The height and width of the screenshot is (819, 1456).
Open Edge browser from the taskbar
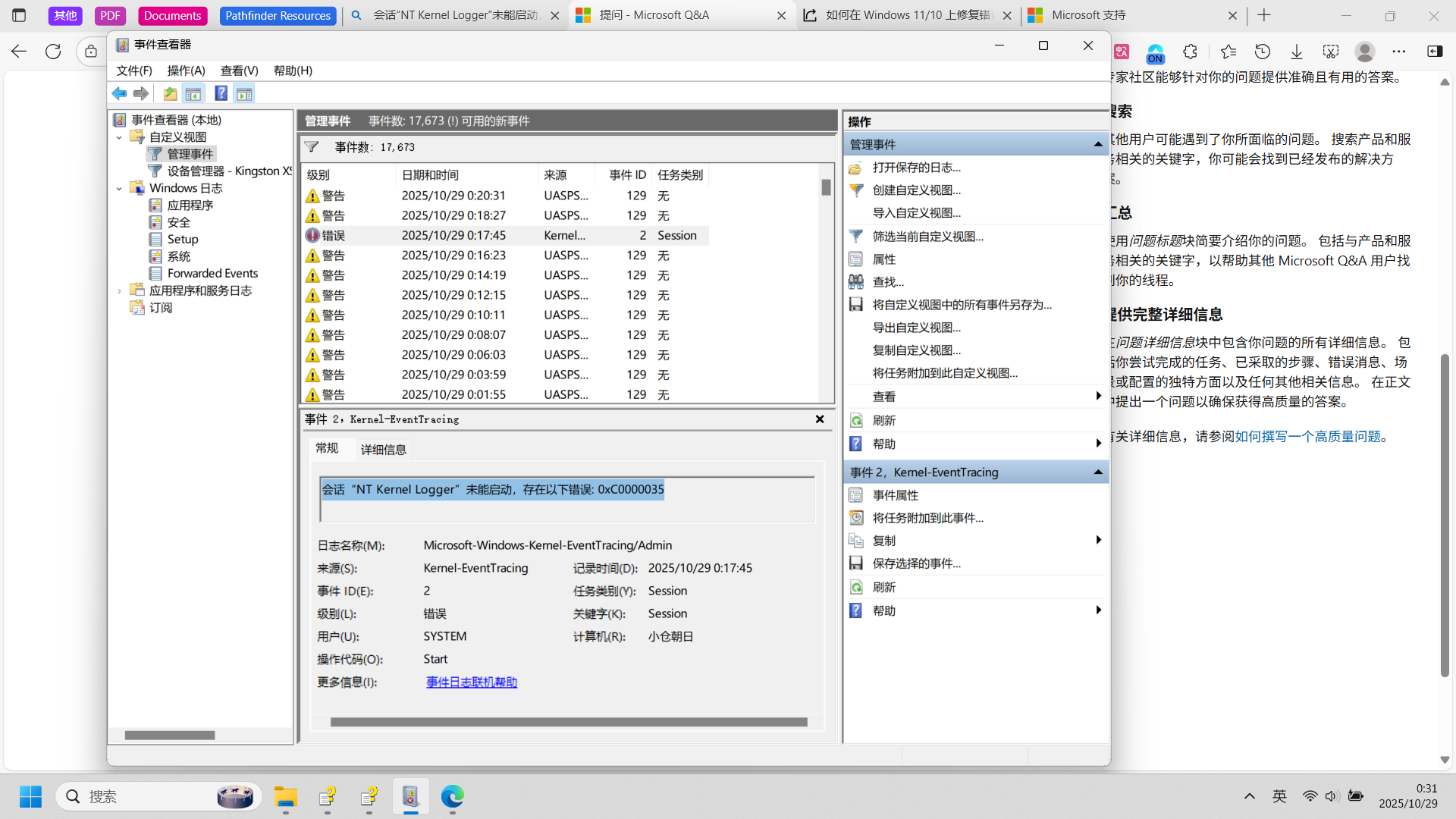click(453, 796)
